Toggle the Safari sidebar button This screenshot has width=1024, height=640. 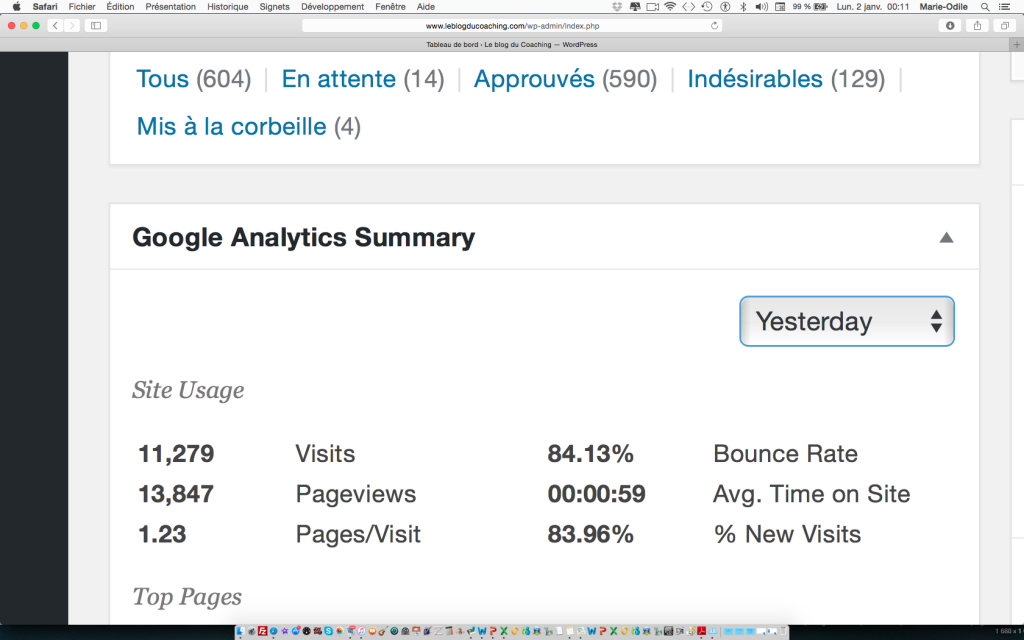(97, 25)
